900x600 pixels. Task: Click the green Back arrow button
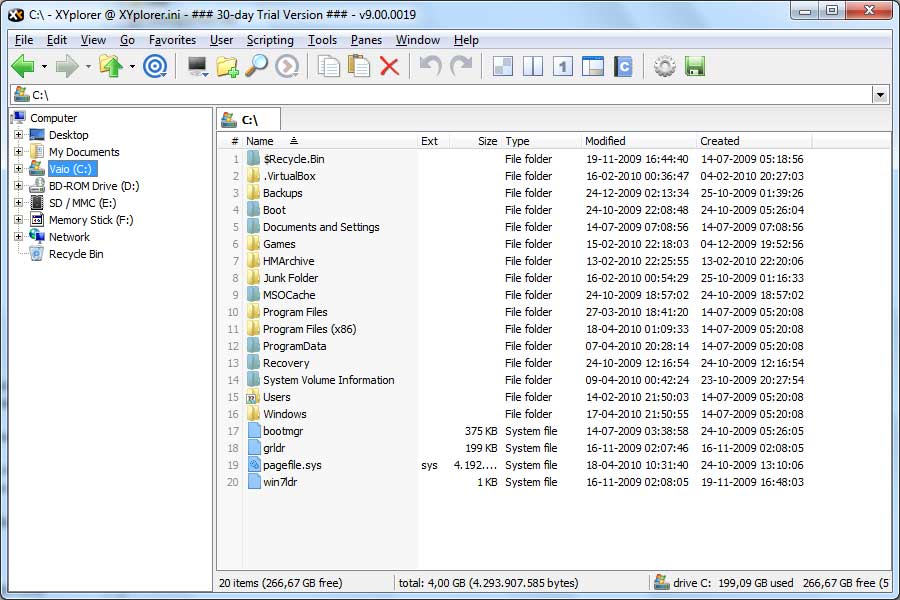23,67
